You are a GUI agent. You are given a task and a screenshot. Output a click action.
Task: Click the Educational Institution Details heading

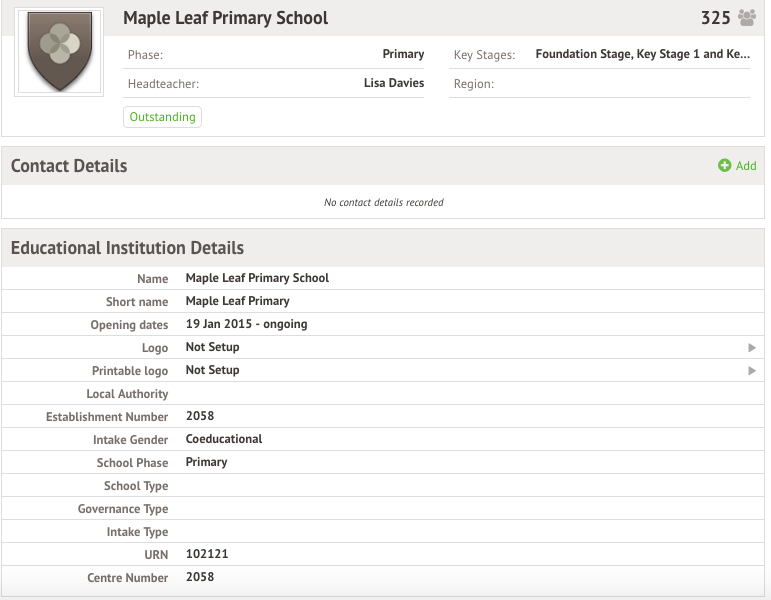[x=127, y=248]
